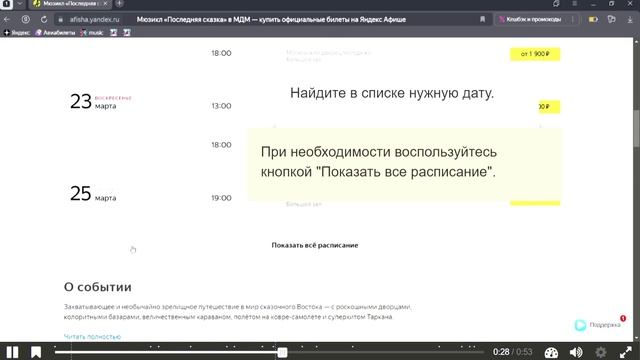This screenshot has height=360, width=640.
Task: Open the Поддержка chat widget
Action: click(x=598, y=325)
